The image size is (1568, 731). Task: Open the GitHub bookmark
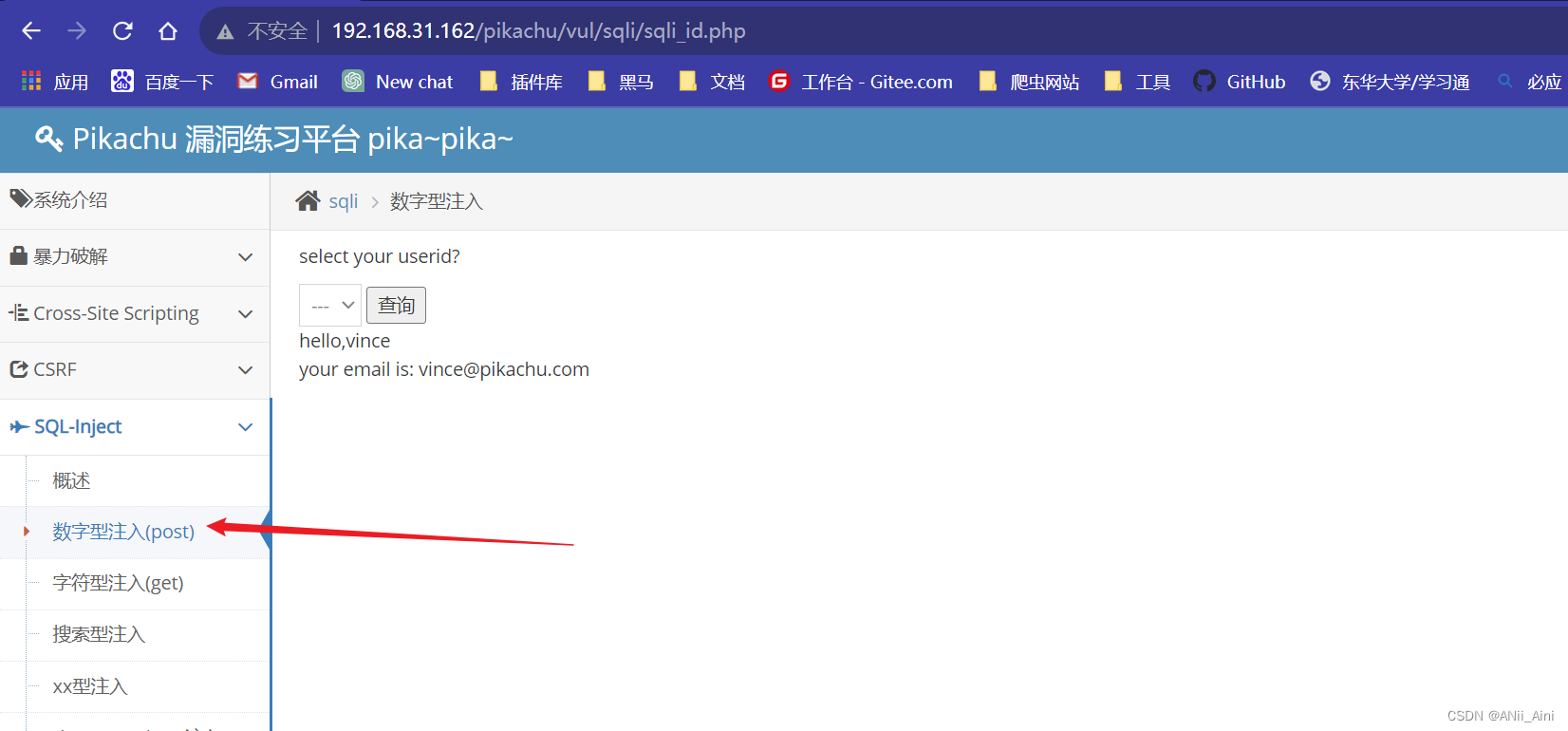coord(1240,82)
